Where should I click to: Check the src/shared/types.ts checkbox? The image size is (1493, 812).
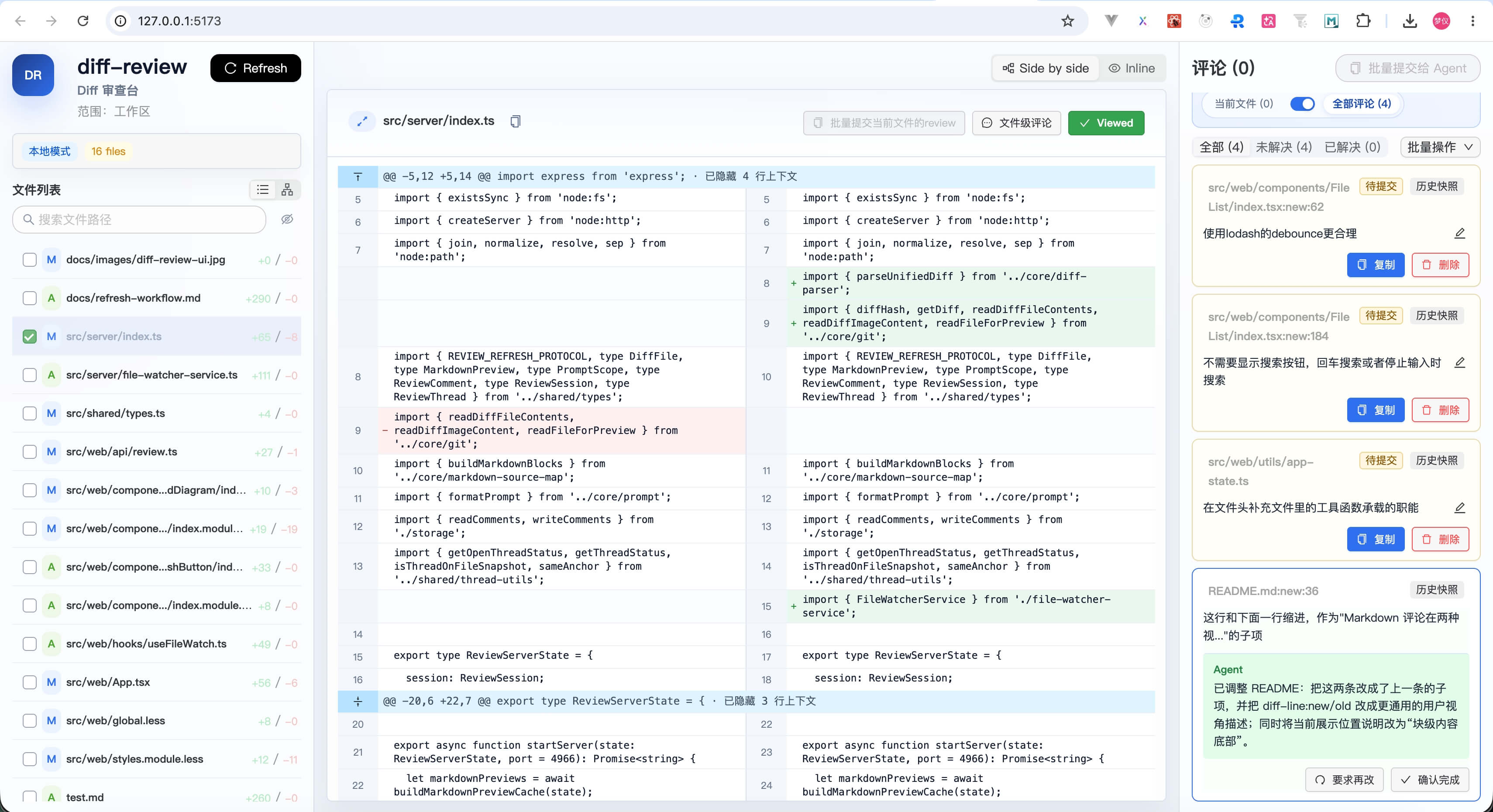coord(30,413)
